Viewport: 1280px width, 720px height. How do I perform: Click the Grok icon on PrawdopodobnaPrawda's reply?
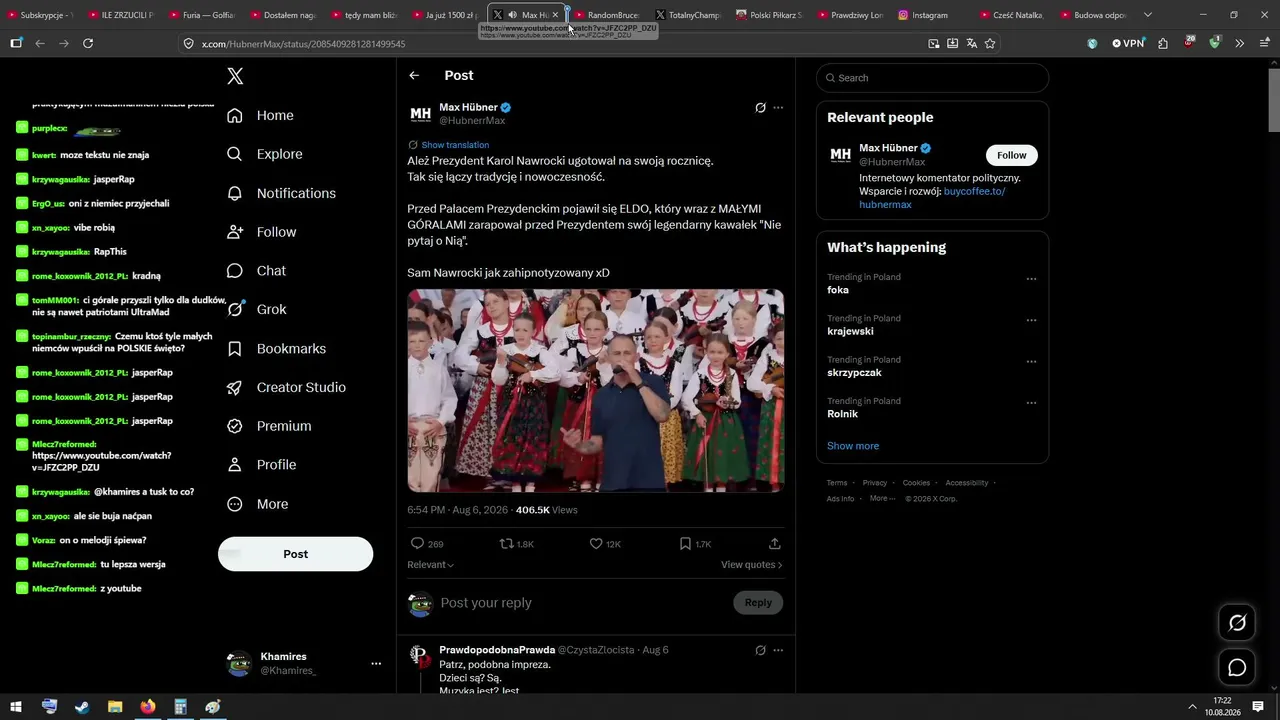click(760, 650)
